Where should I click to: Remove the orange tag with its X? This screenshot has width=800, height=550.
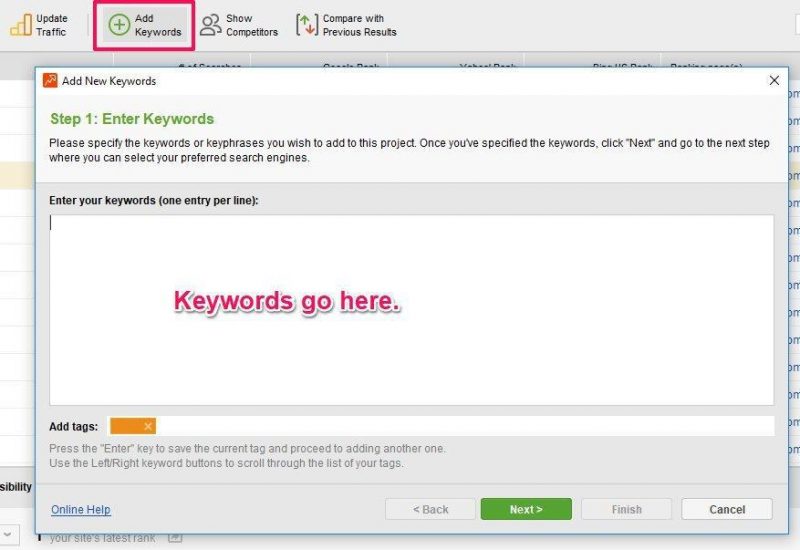[148, 426]
